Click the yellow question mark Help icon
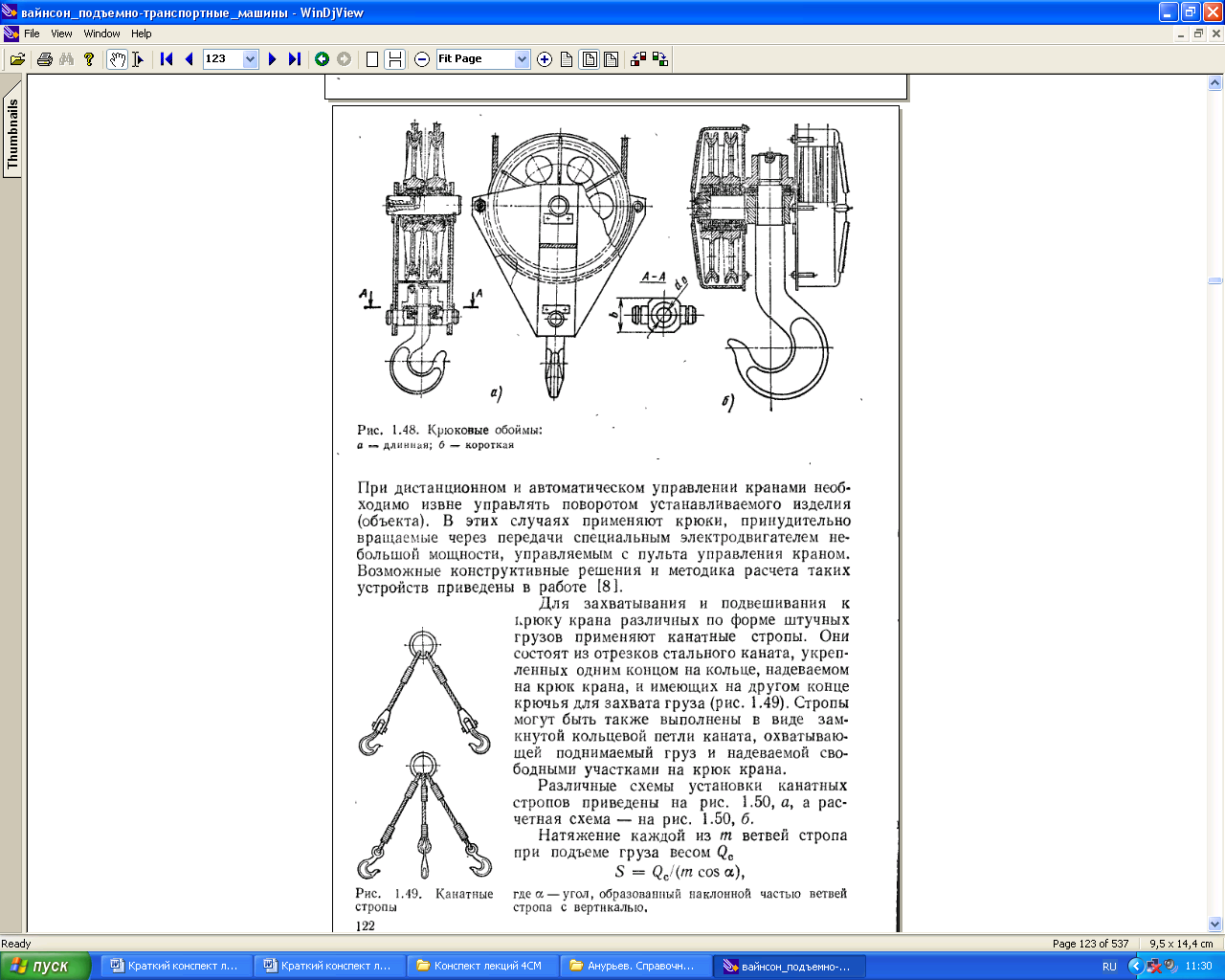This screenshot has width=1225, height=980. (89, 59)
